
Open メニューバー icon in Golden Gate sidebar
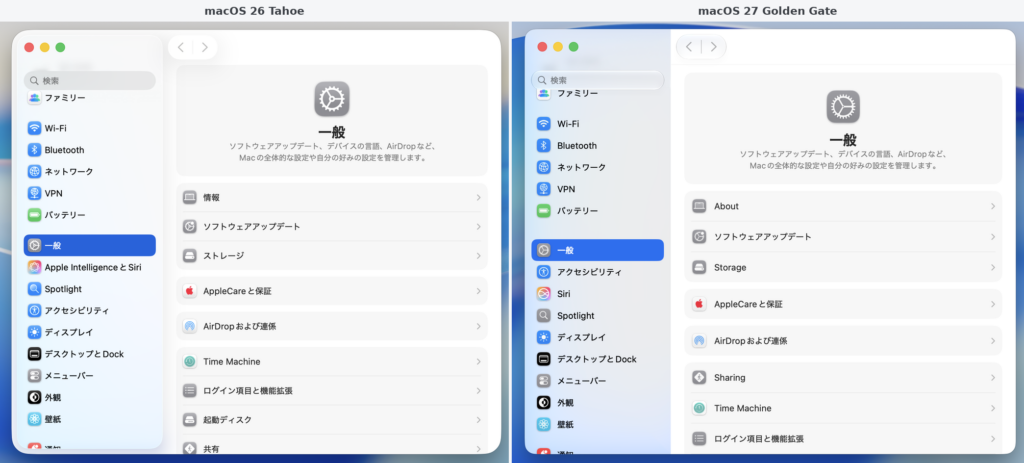pyautogui.click(x=543, y=381)
